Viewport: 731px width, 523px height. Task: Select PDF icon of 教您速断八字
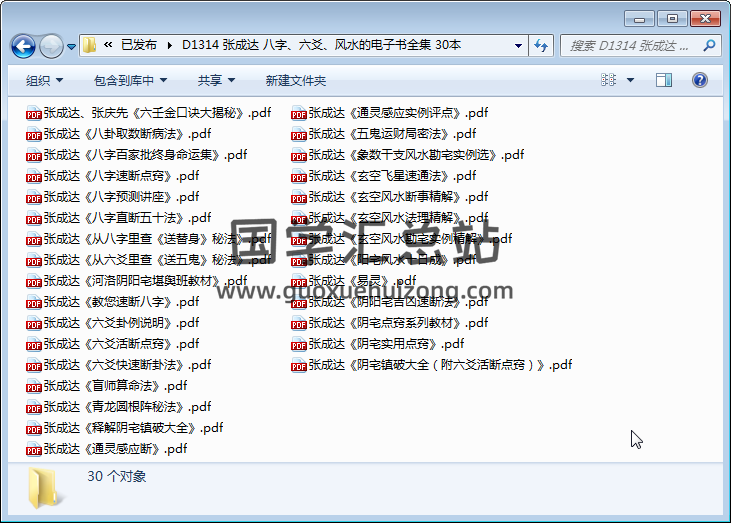(x=34, y=302)
